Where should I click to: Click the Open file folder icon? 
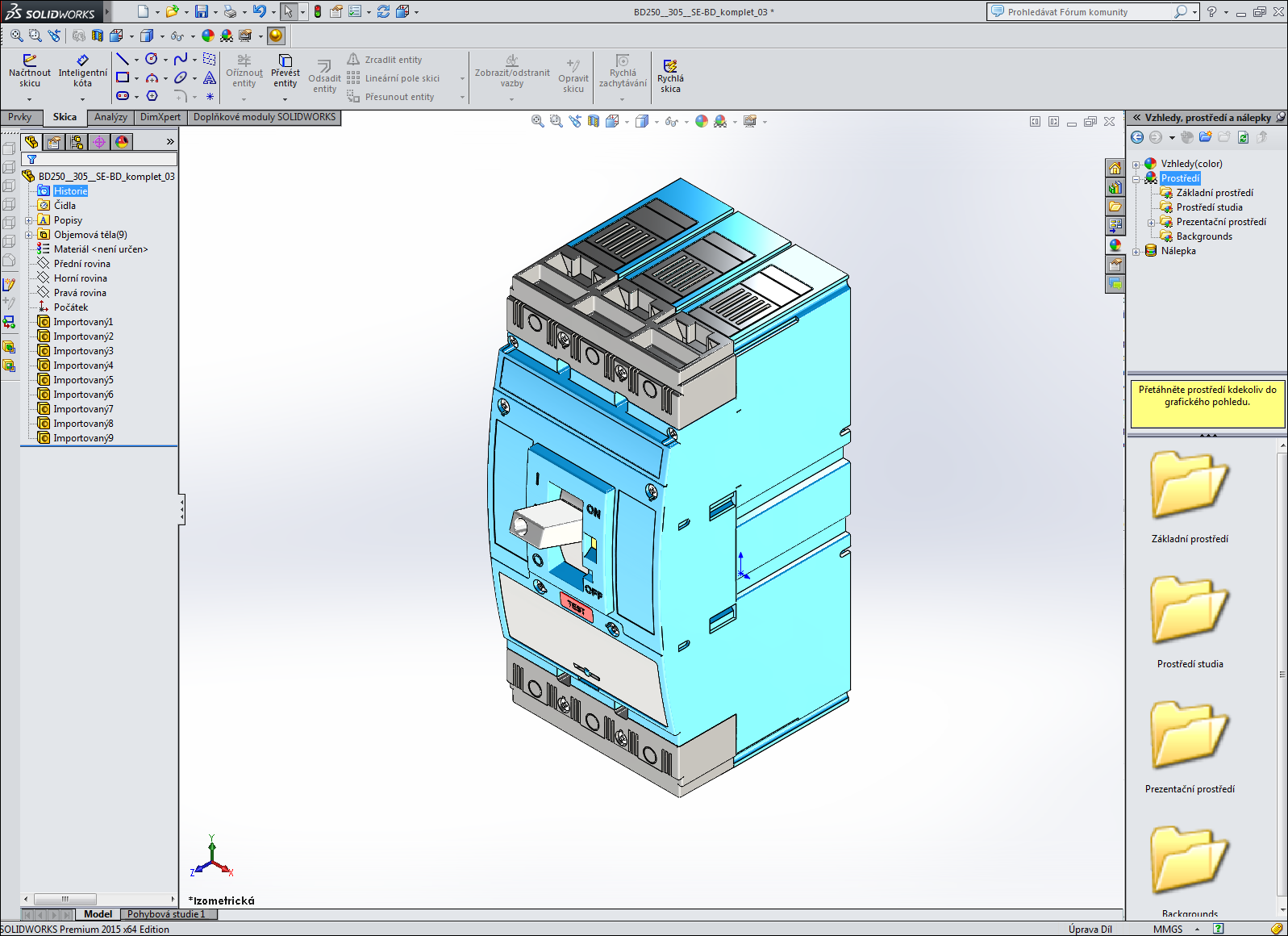click(x=172, y=11)
